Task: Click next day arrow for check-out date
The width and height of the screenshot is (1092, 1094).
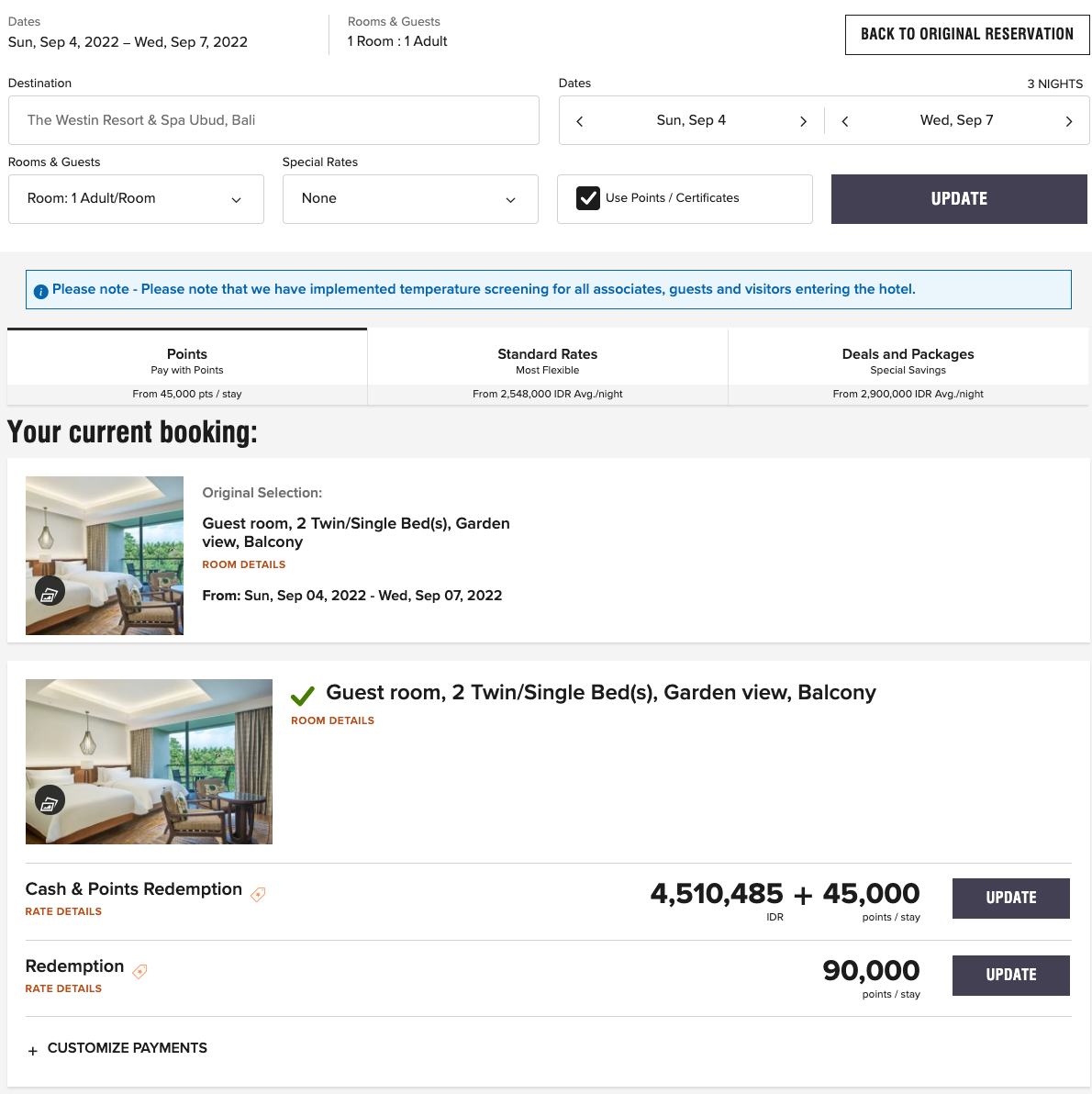Action: click(x=1068, y=121)
